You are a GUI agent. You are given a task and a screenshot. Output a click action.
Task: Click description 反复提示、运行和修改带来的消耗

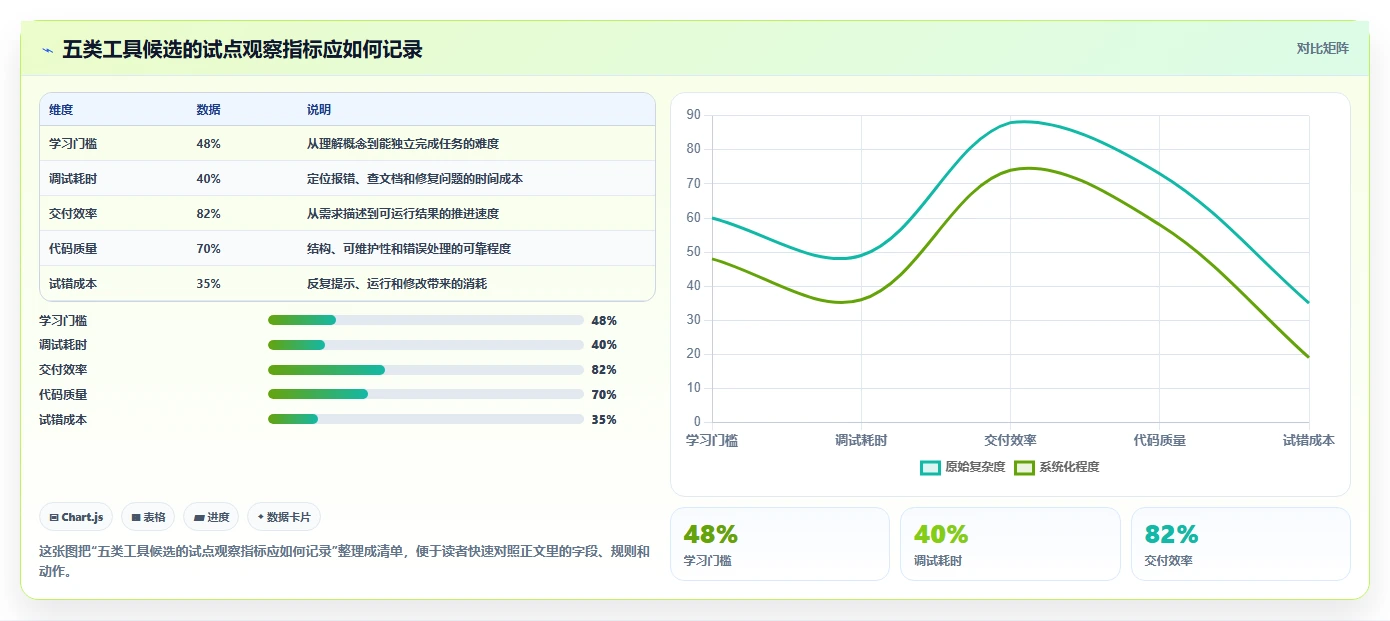pyautogui.click(x=397, y=284)
